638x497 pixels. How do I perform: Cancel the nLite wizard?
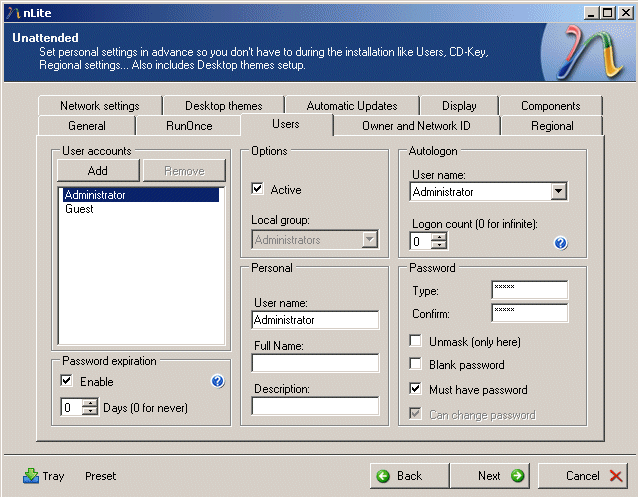coord(583,475)
